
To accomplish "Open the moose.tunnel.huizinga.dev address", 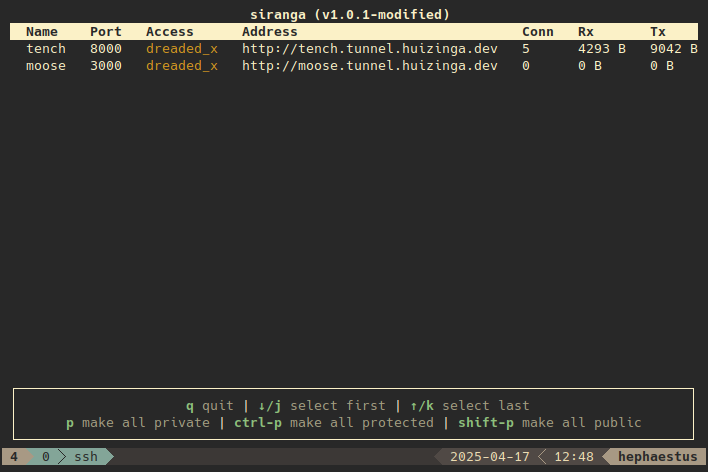I will click(x=369, y=66).
